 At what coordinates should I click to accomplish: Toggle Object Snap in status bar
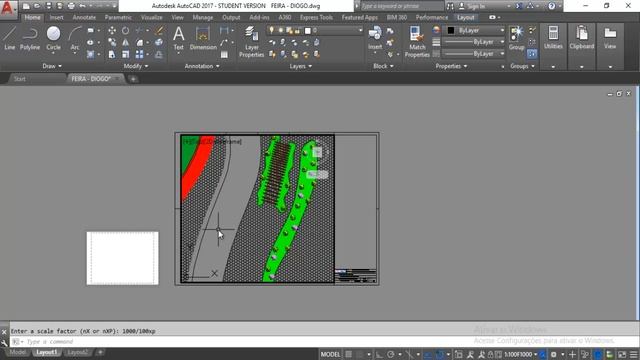(x=440, y=354)
